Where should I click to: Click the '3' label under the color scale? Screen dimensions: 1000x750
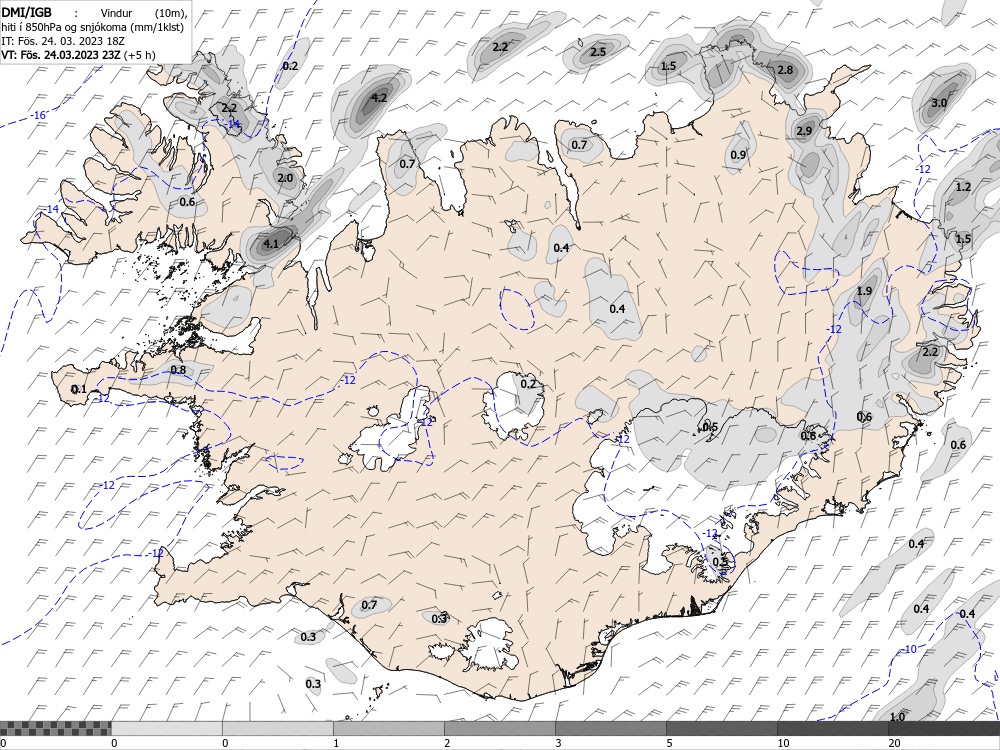coord(558,743)
